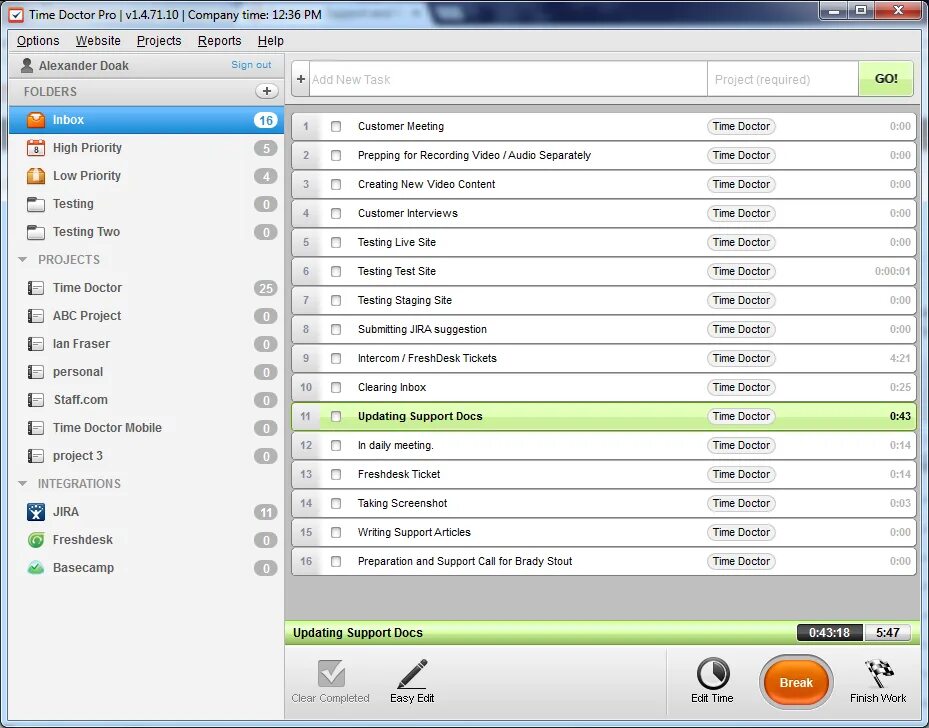The height and width of the screenshot is (728, 929).
Task: Open the Help menu
Action: coord(271,41)
